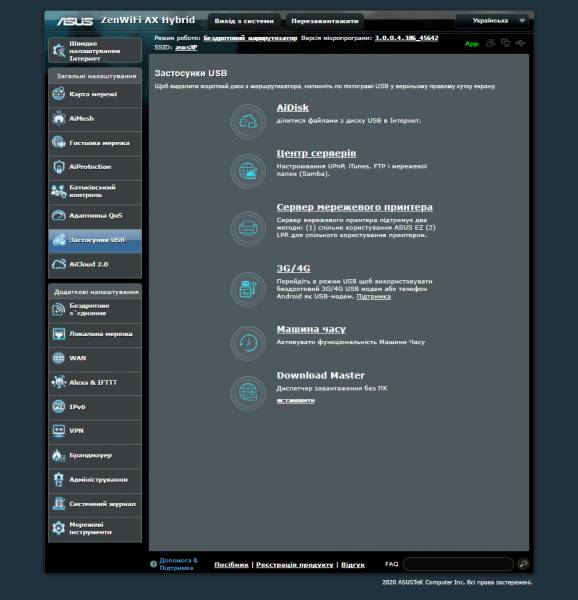Click the wireless signal icon
Screen dimensions: 578x600
point(59,309)
